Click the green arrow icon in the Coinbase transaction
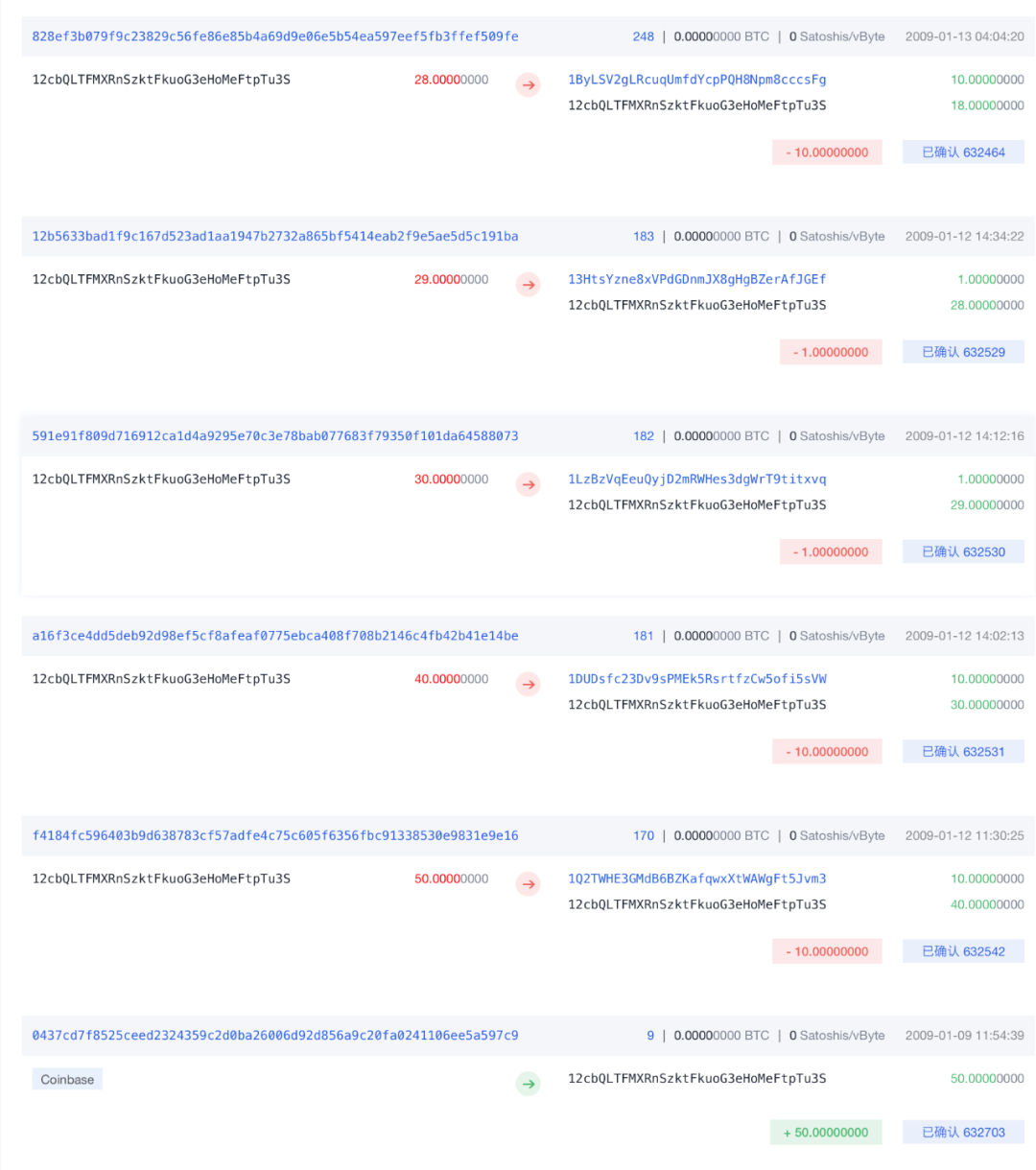Screen dimensions: 1036x1170 click(x=529, y=1084)
